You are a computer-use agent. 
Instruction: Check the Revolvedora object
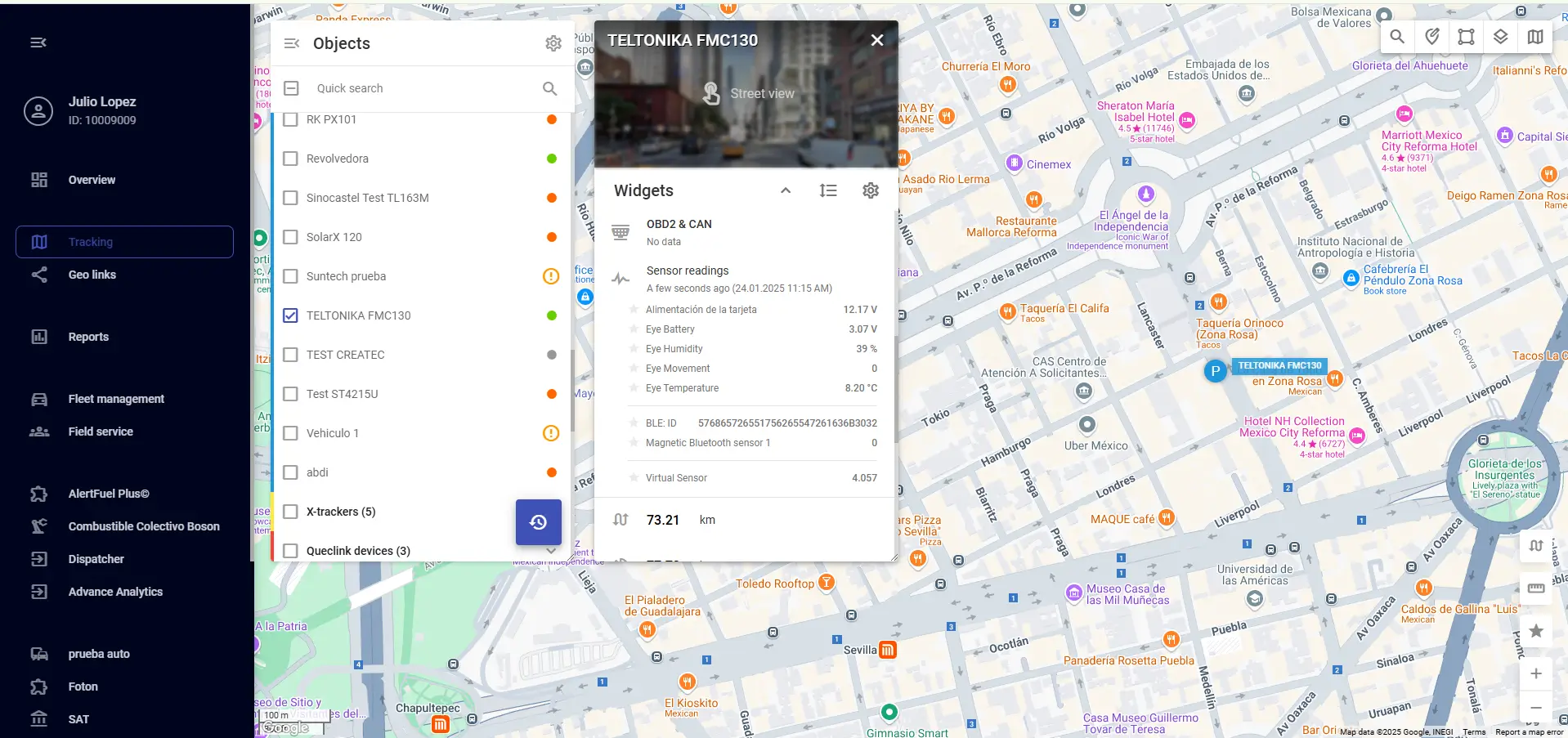(290, 159)
